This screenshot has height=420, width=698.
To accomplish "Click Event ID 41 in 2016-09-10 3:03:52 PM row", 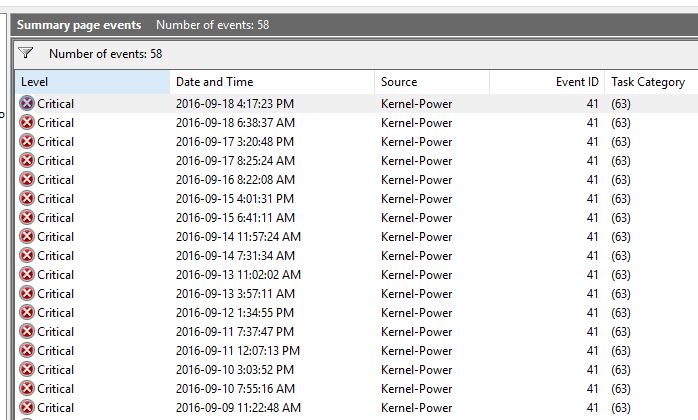I will coord(592,370).
